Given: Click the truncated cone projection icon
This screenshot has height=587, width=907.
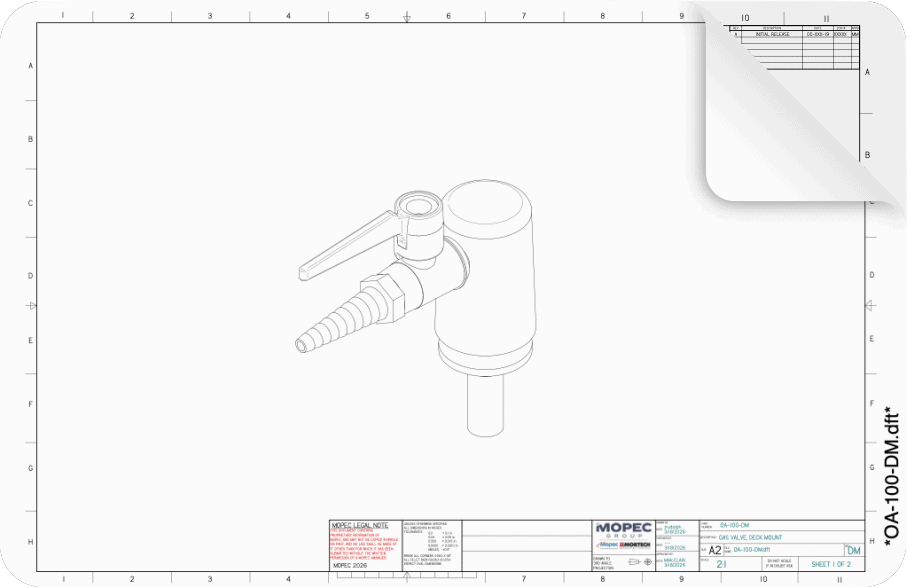Looking at the screenshot, I should click(x=632, y=562).
